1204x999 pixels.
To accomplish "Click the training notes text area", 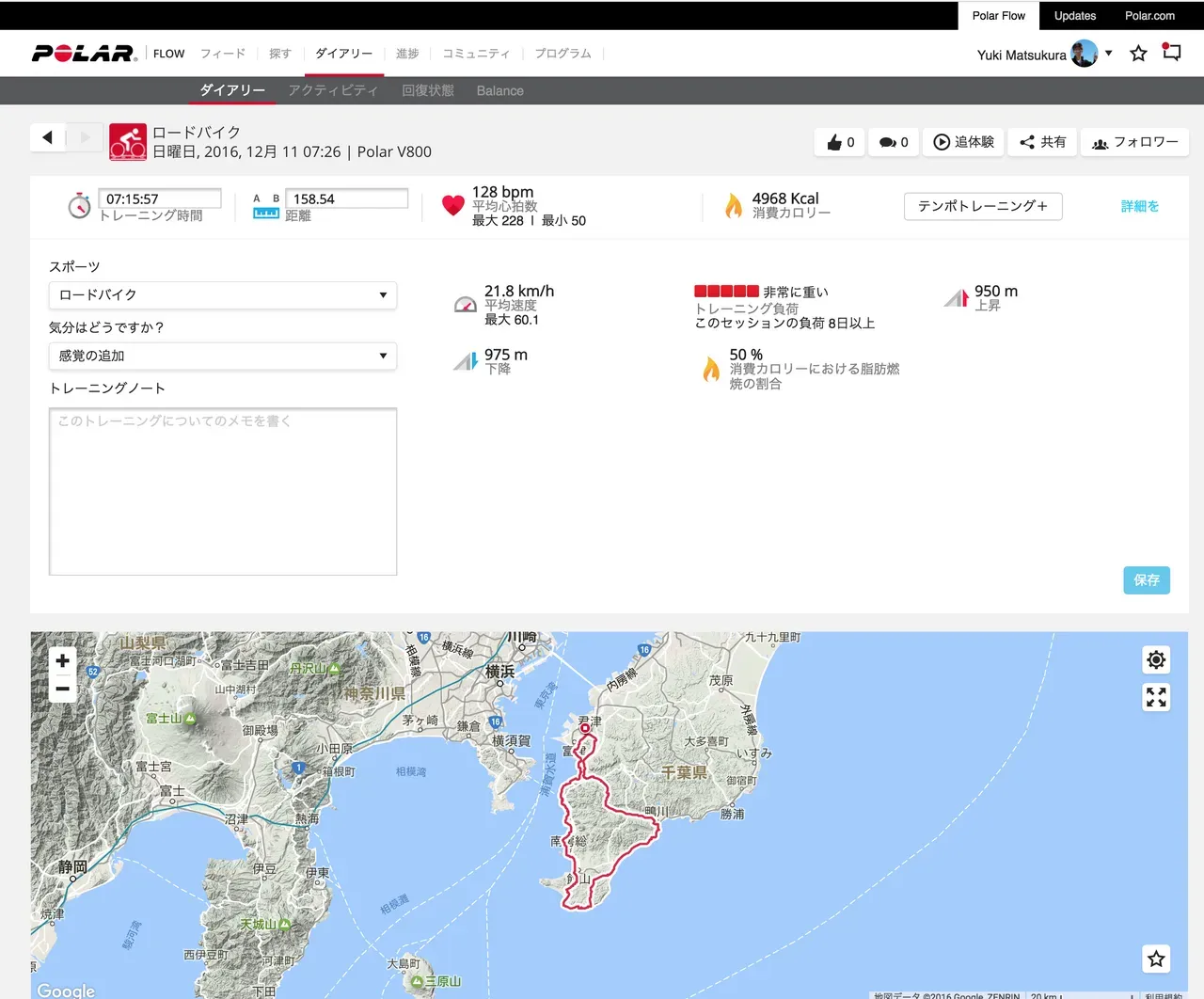I will pos(223,491).
